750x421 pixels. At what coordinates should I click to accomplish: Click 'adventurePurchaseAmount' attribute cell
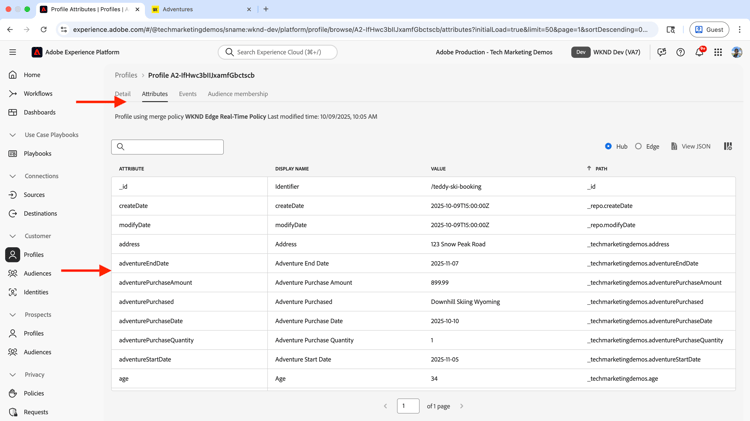(155, 283)
